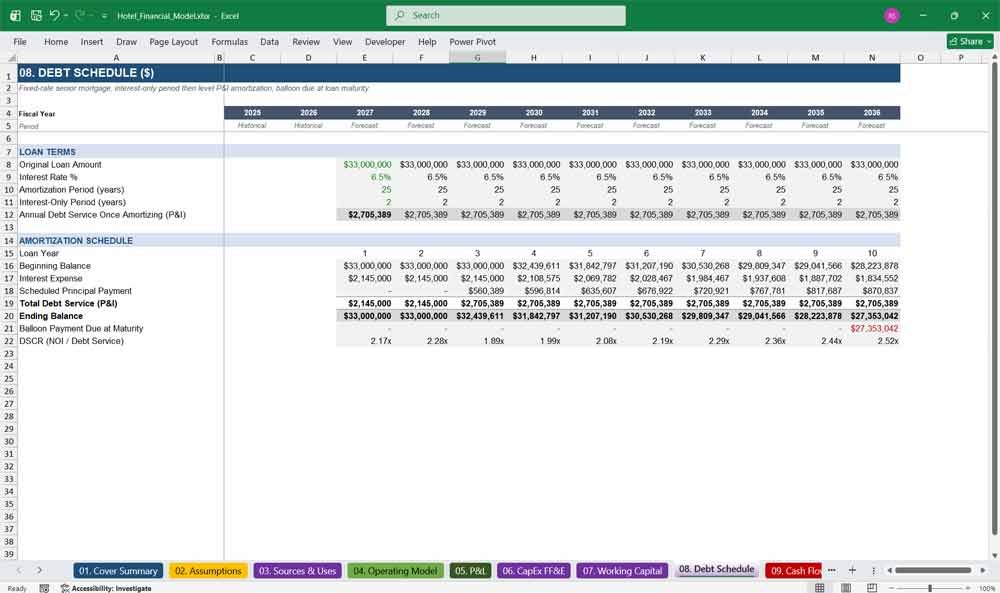Go to the previous sheet tab arrow
The image size is (1000, 593).
pyautogui.click(x=19, y=570)
